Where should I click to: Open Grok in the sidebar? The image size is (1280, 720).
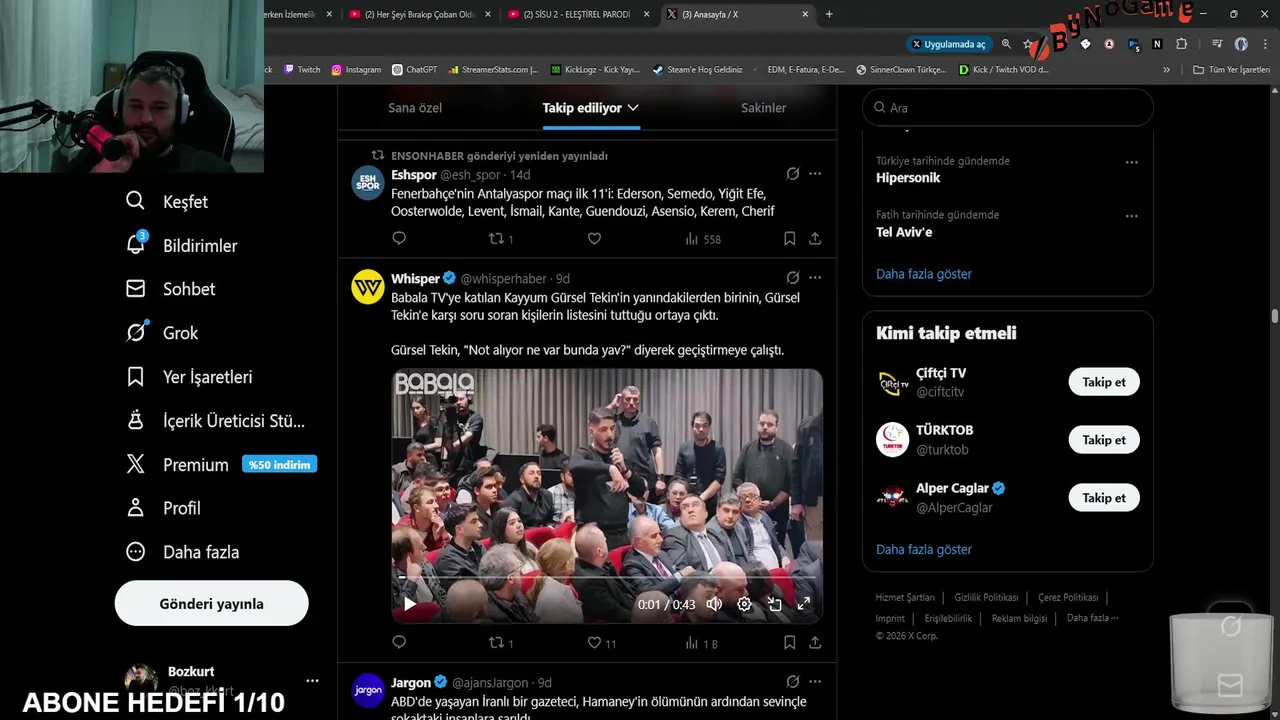coord(162,333)
